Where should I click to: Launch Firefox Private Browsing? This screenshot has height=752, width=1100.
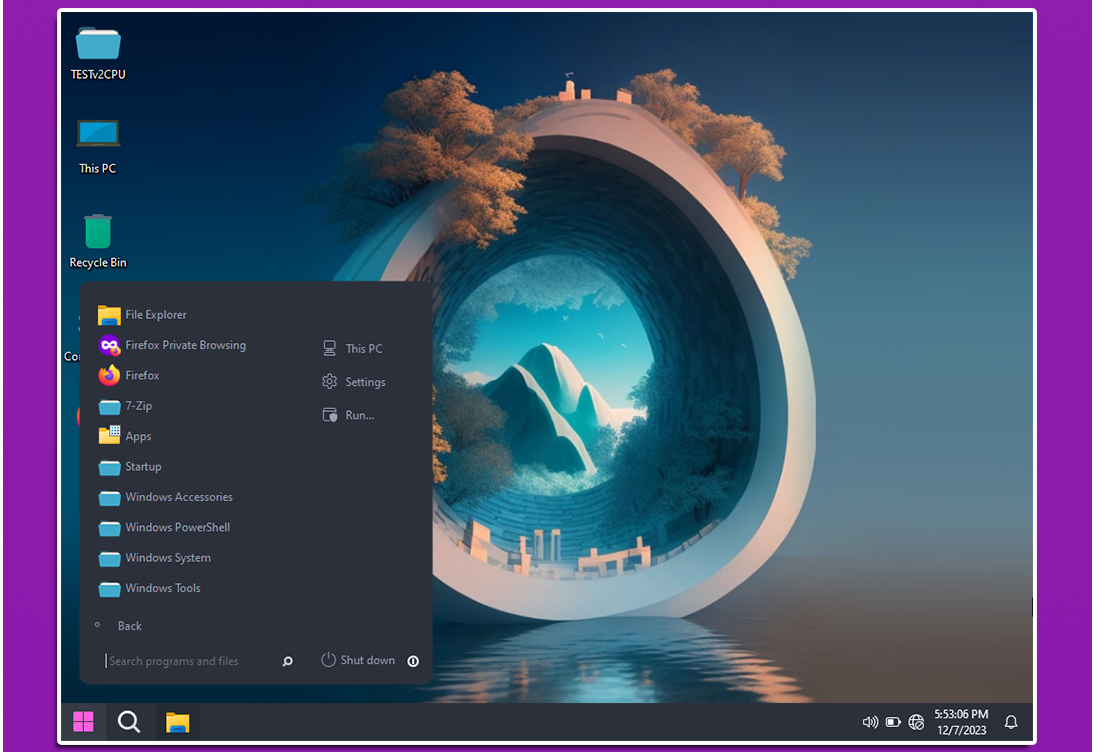(184, 345)
